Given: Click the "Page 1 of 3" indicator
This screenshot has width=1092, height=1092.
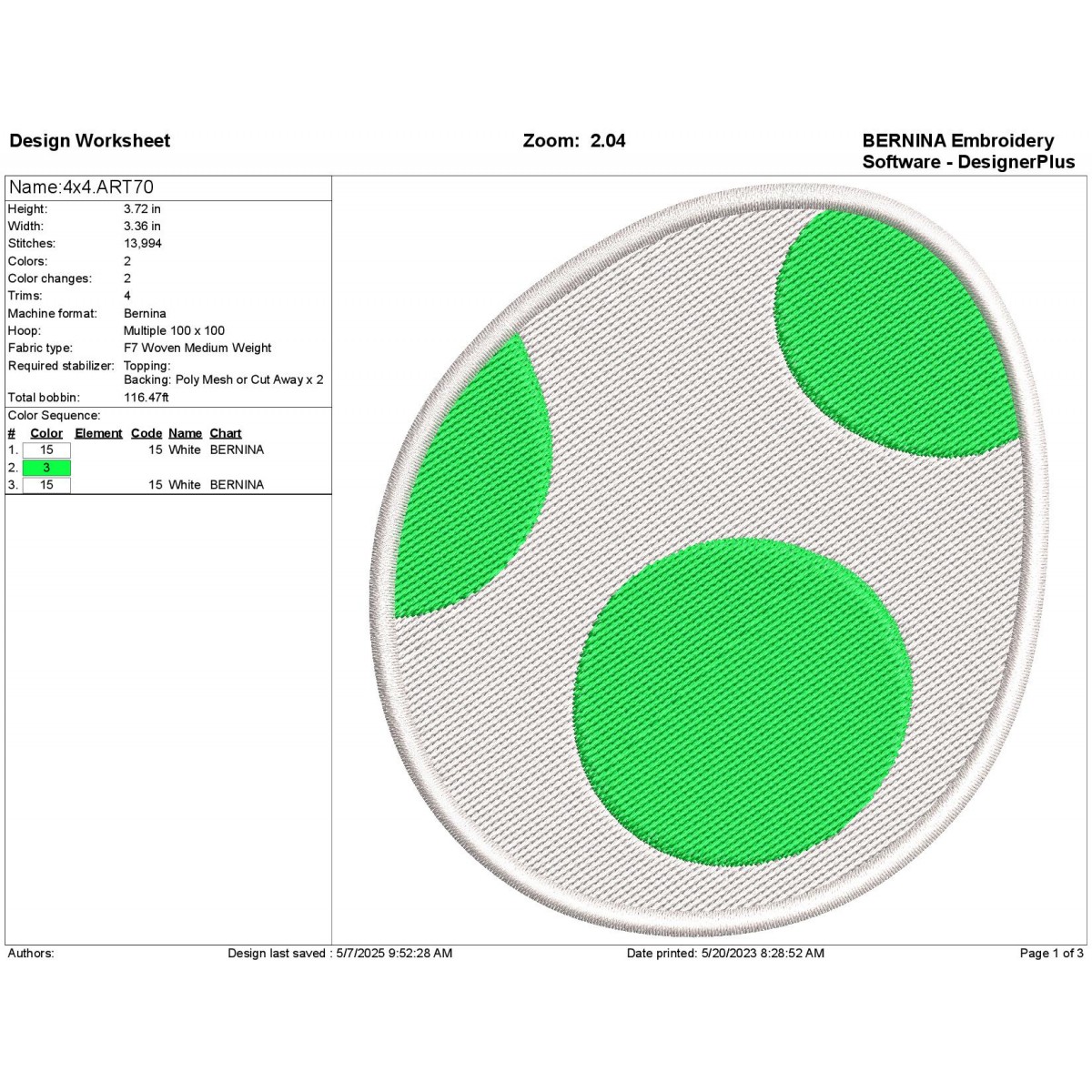Looking at the screenshot, I should (x=1052, y=954).
